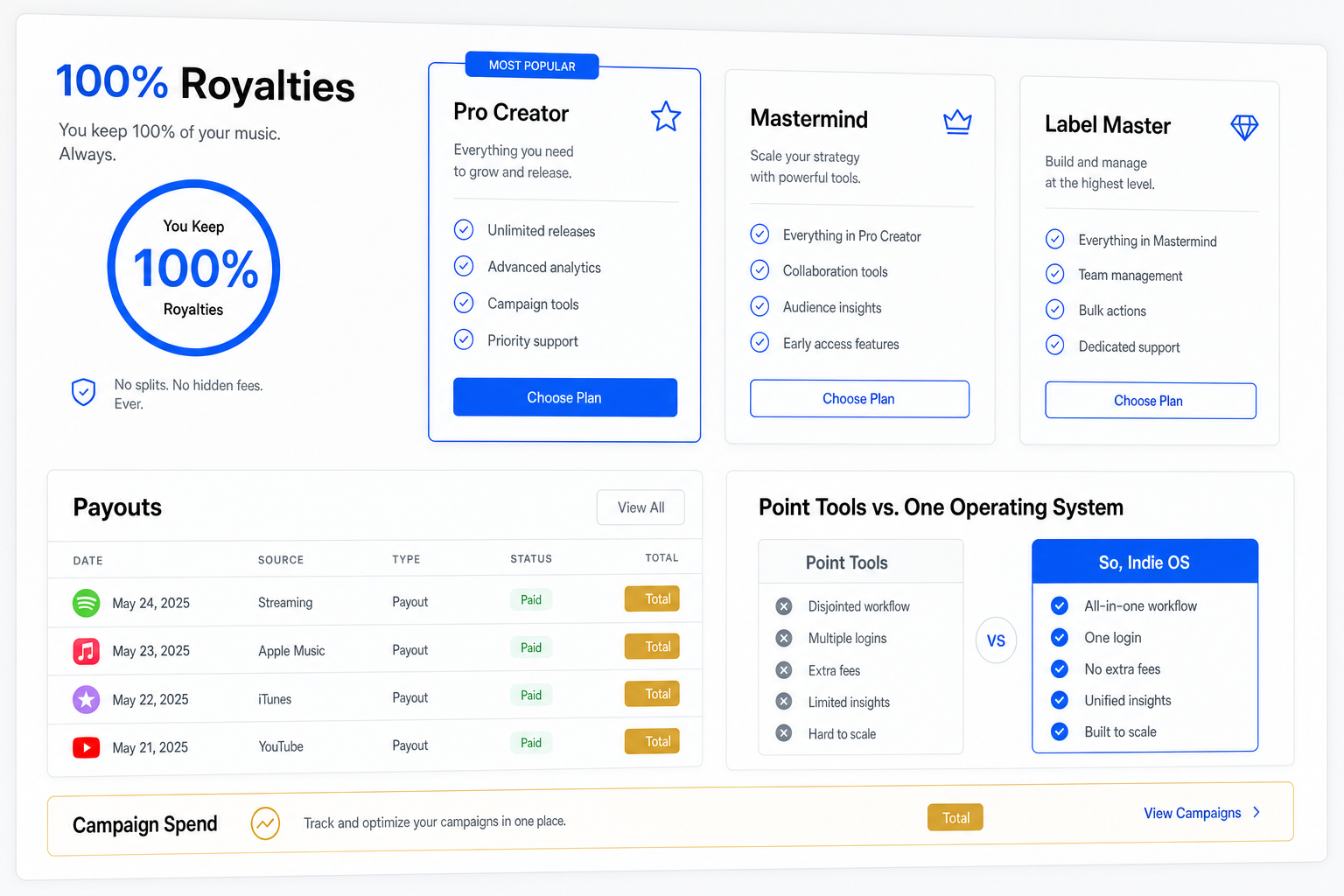Click the check beside Built to scale
This screenshot has width=1344, height=896.
pos(1060,731)
